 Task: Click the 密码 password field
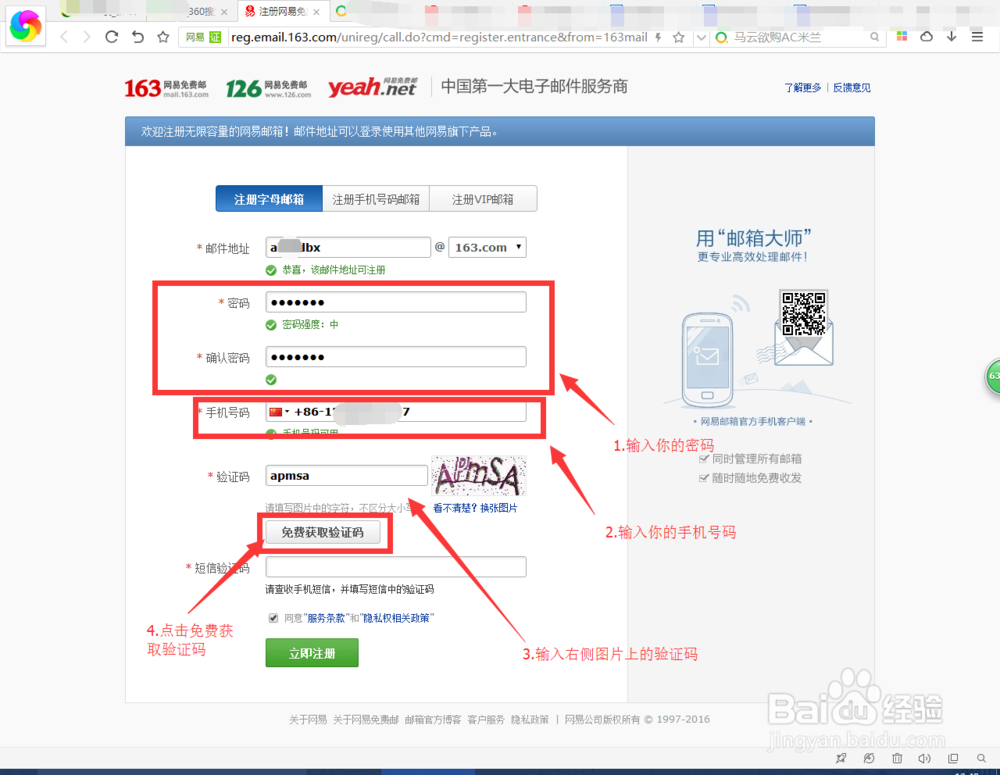(x=395, y=302)
